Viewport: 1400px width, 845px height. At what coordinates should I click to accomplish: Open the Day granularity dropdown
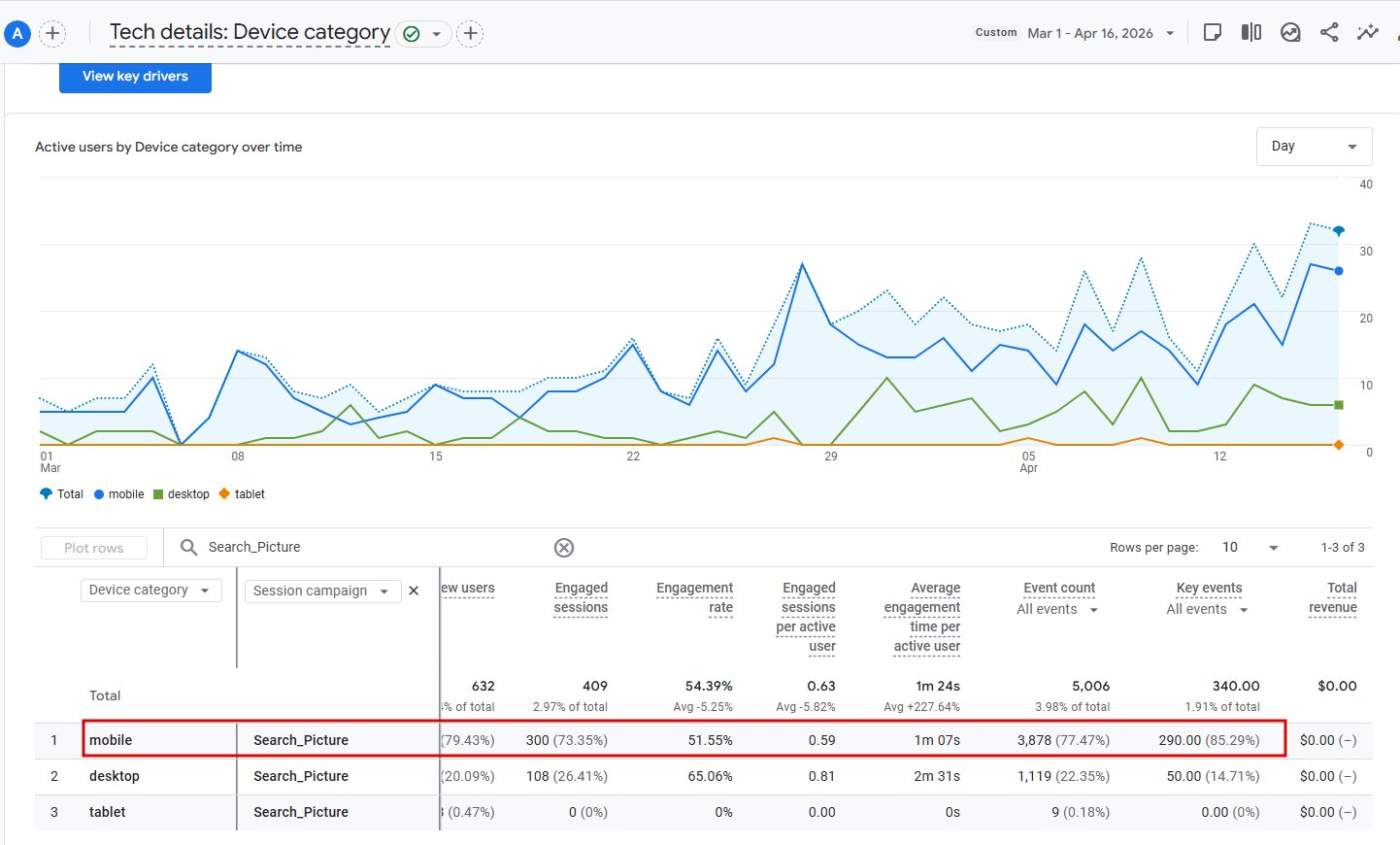point(1314,147)
